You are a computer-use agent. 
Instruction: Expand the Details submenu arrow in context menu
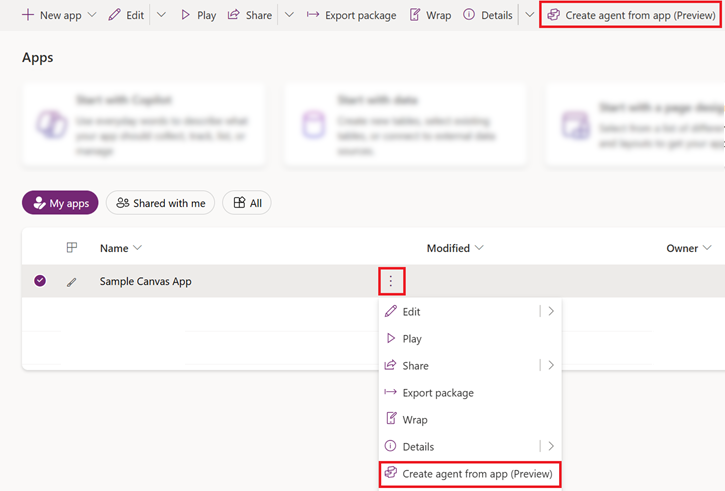pos(551,446)
